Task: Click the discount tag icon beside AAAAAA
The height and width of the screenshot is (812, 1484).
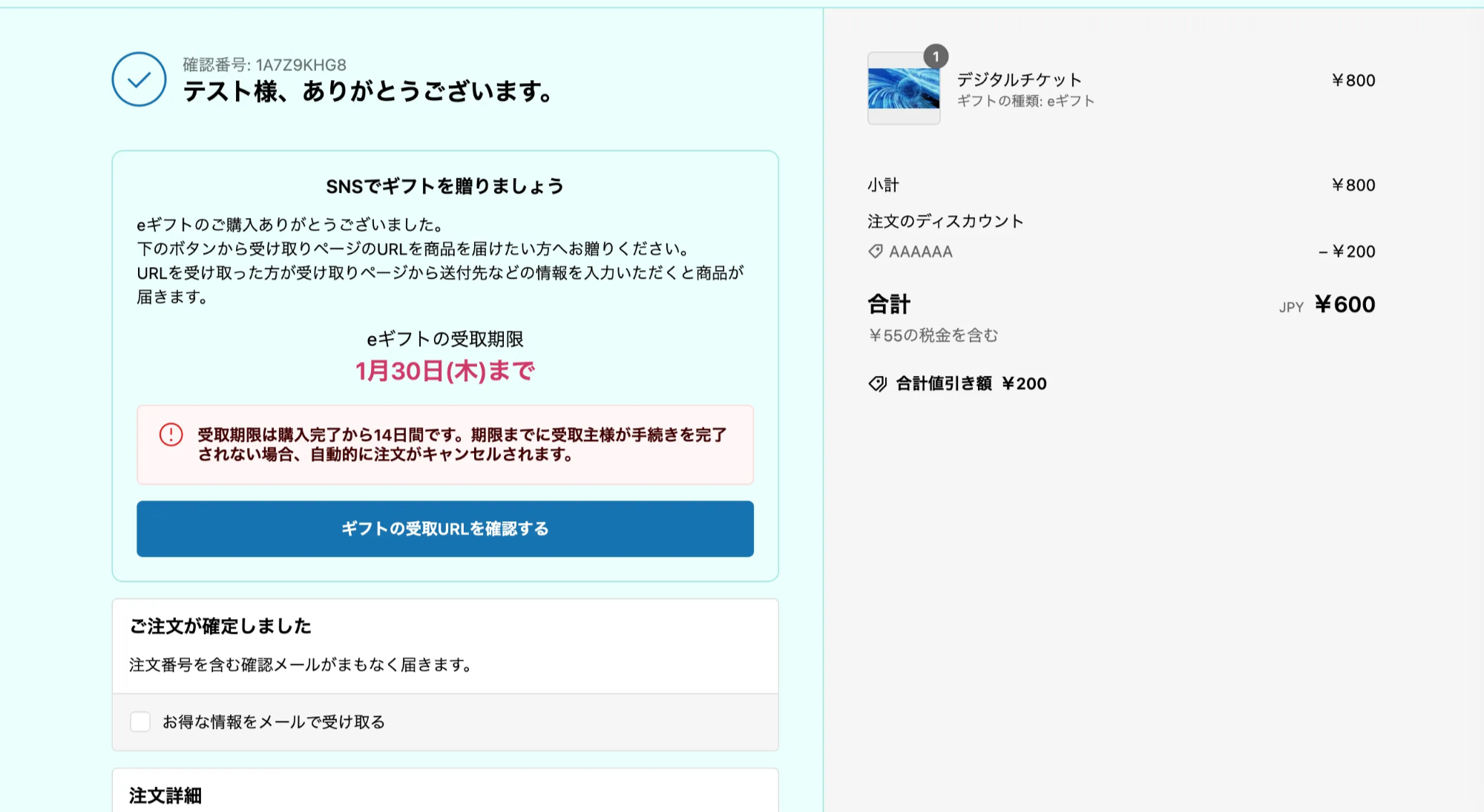Action: point(876,251)
